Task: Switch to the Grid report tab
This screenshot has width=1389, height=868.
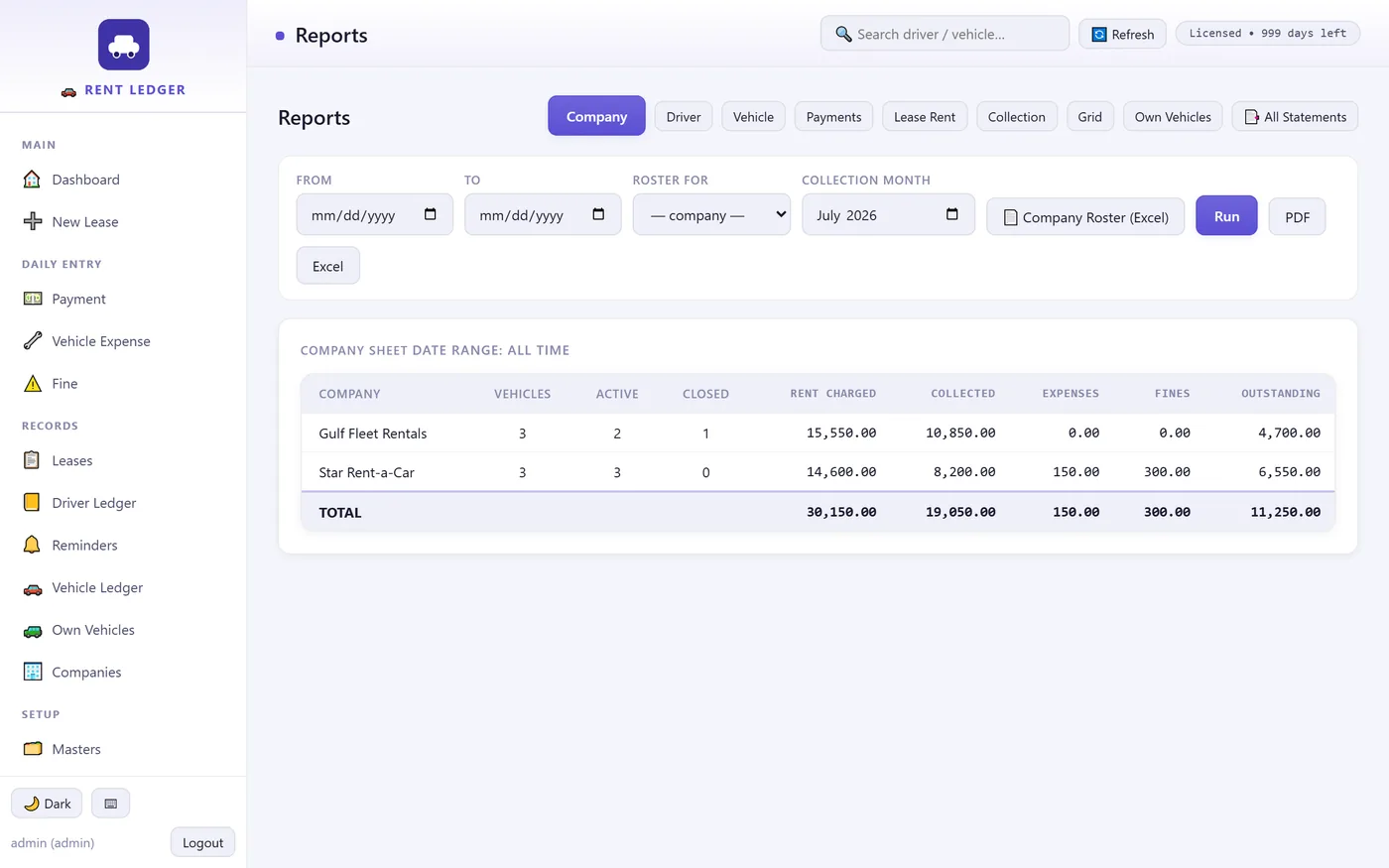Action: point(1090,117)
